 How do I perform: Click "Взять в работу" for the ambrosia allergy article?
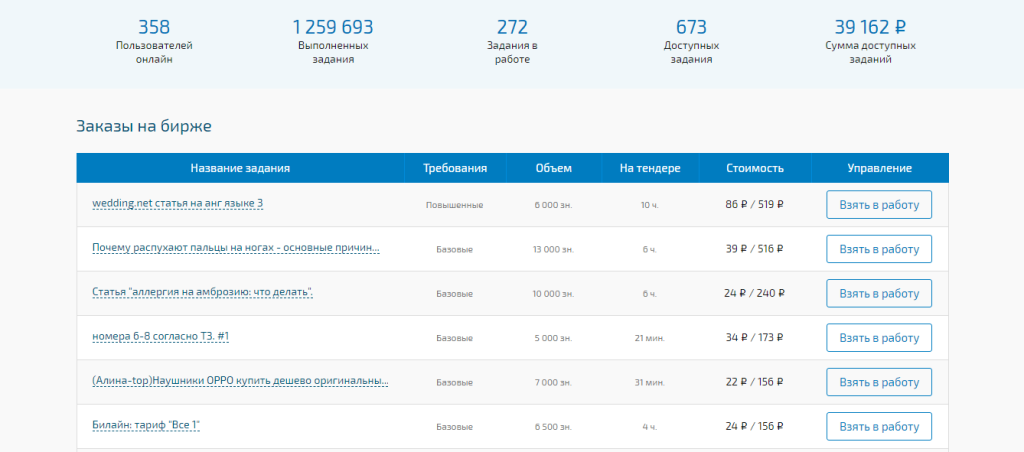coord(878,293)
